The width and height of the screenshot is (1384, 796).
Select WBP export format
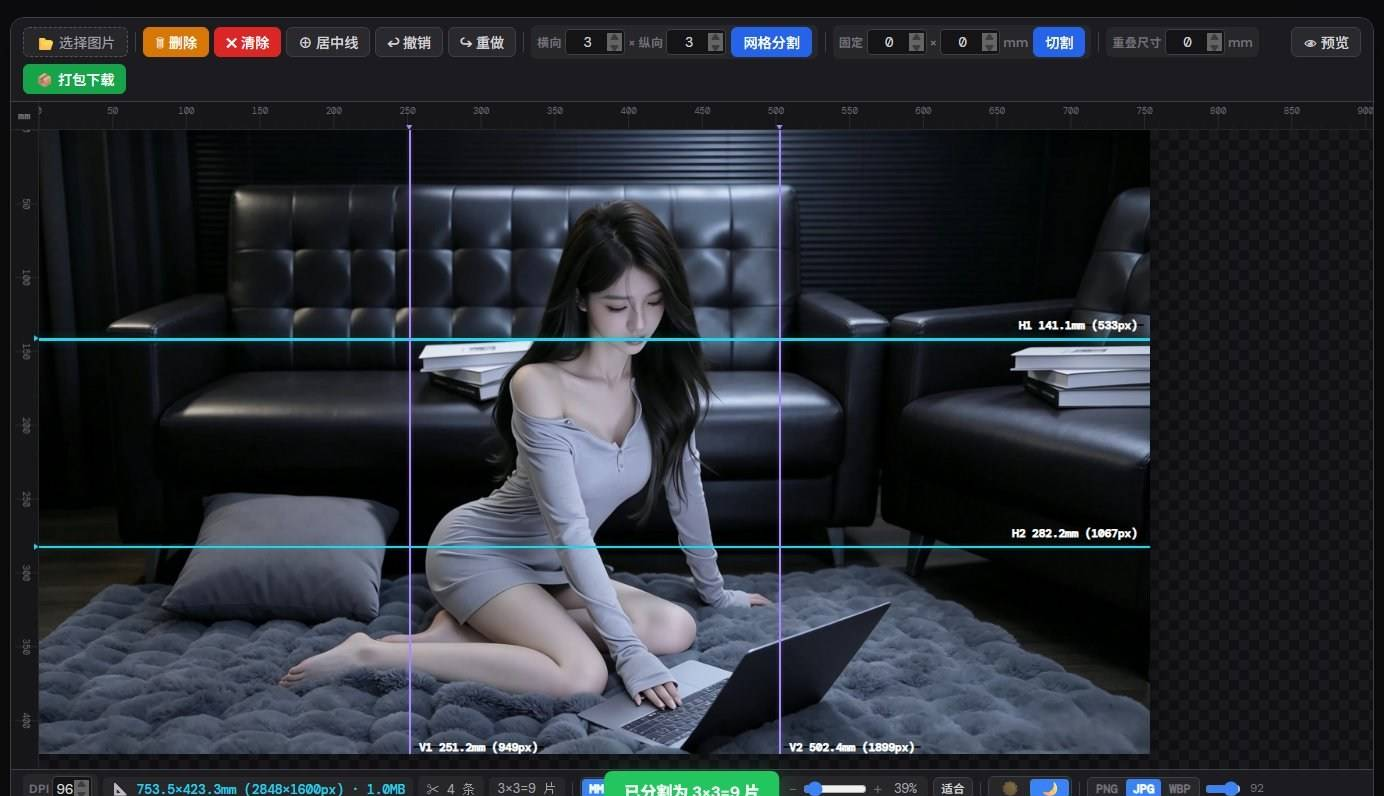(1180, 788)
